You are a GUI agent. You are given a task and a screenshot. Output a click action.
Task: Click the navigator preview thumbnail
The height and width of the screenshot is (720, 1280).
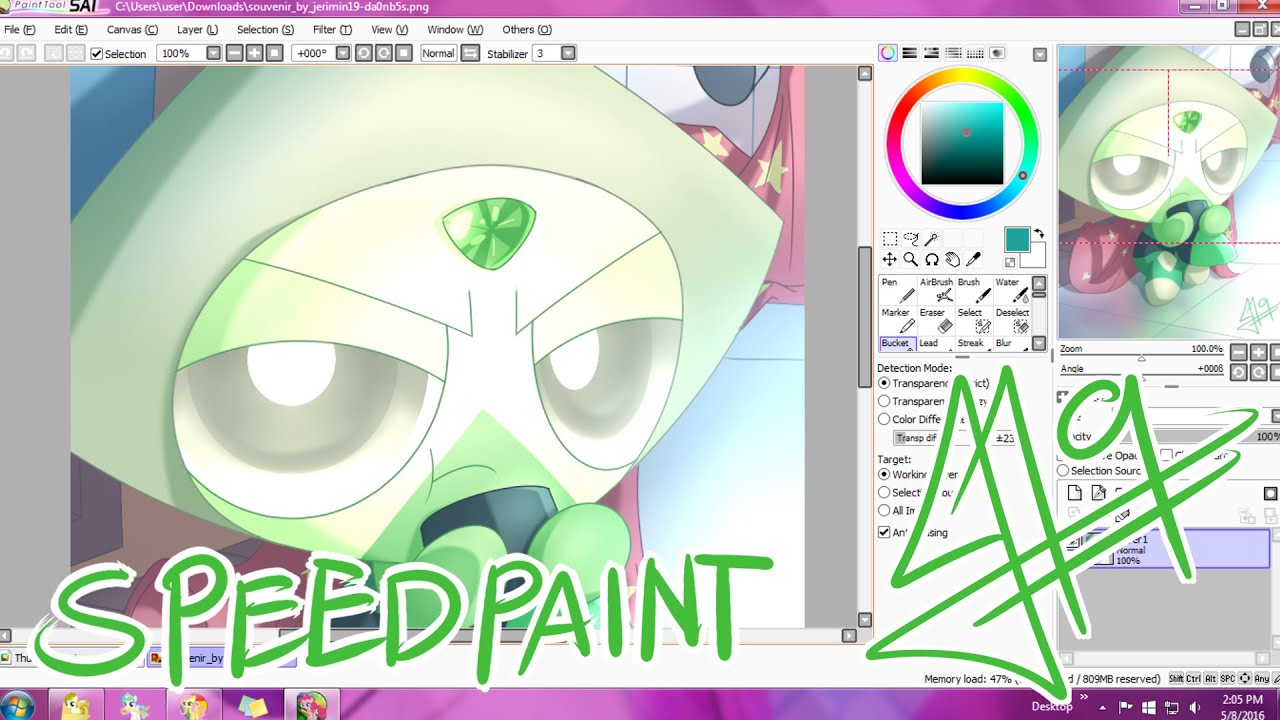1168,192
